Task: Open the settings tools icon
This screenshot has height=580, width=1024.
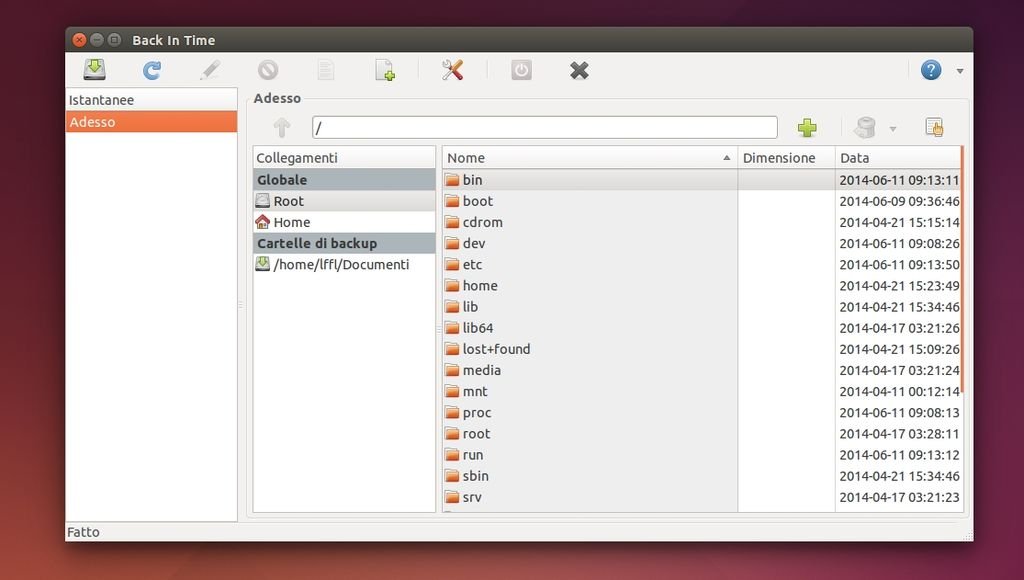Action: 452,70
